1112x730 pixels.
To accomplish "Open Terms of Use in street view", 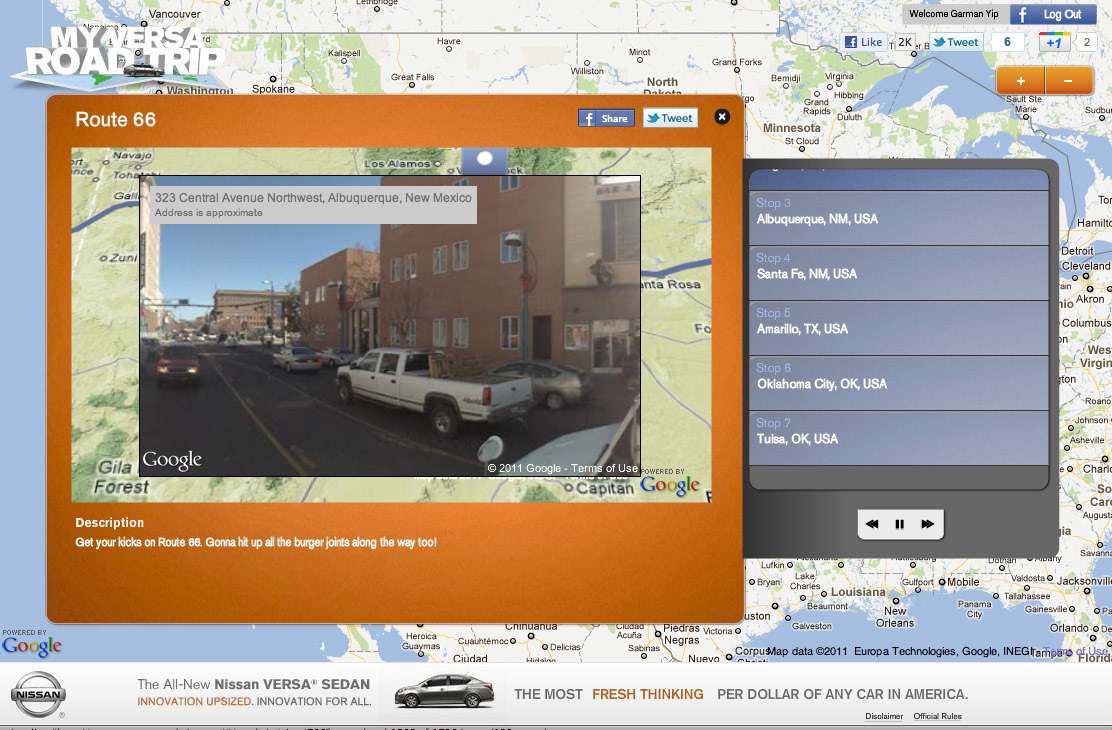I will (x=604, y=468).
